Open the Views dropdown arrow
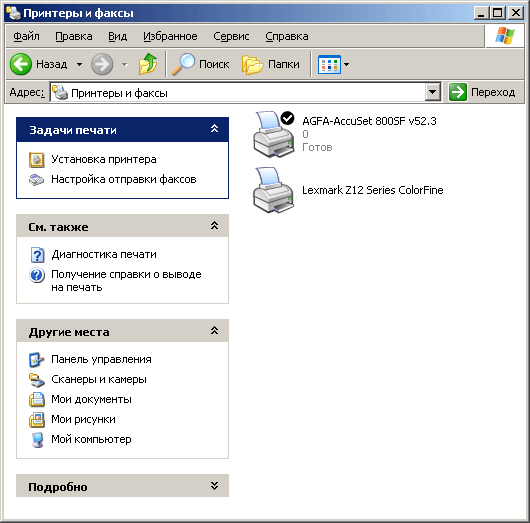Viewport: 530px width, 523px height. pyautogui.click(x=346, y=64)
